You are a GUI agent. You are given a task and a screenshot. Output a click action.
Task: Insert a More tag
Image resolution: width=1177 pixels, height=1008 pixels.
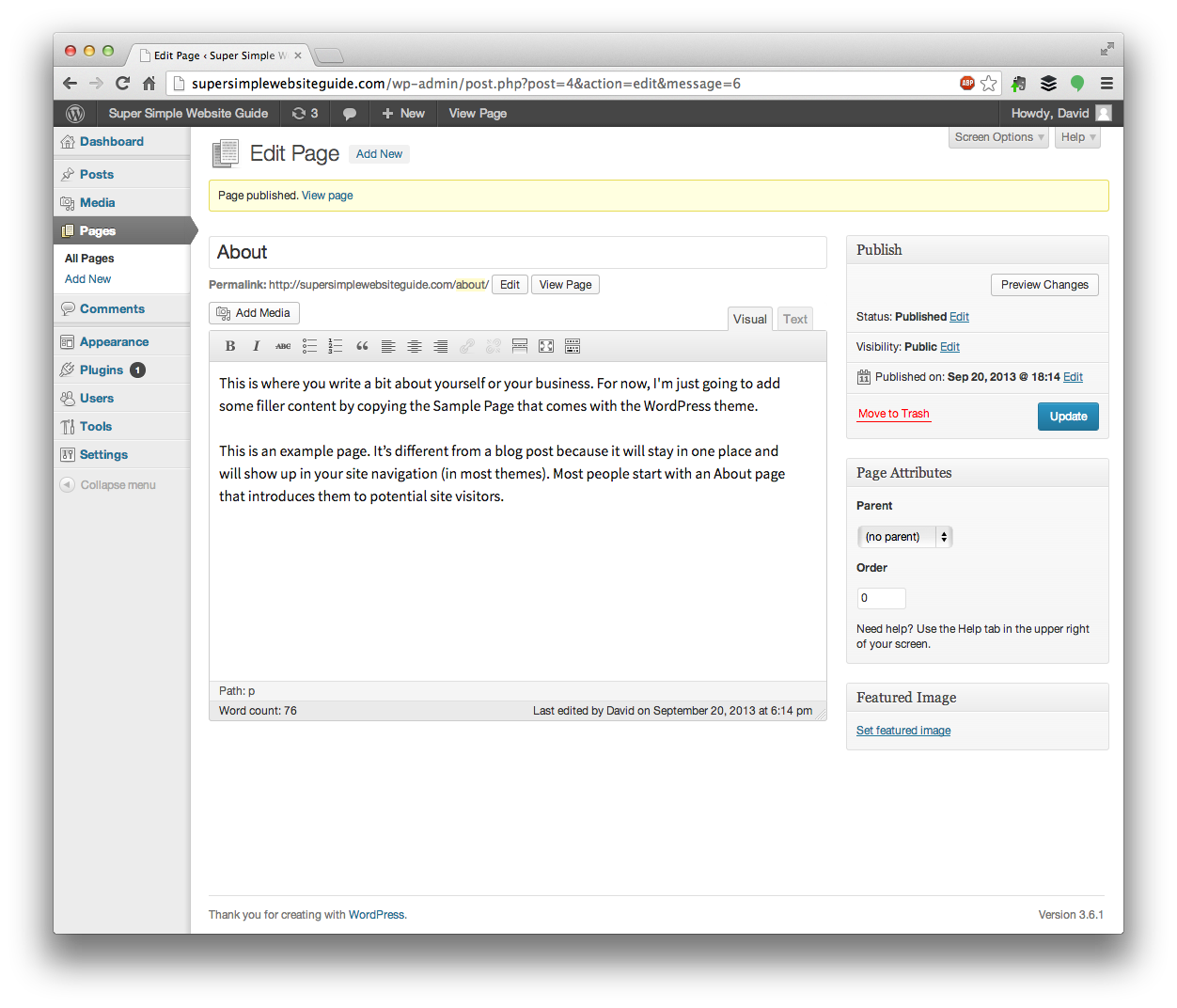click(x=520, y=346)
